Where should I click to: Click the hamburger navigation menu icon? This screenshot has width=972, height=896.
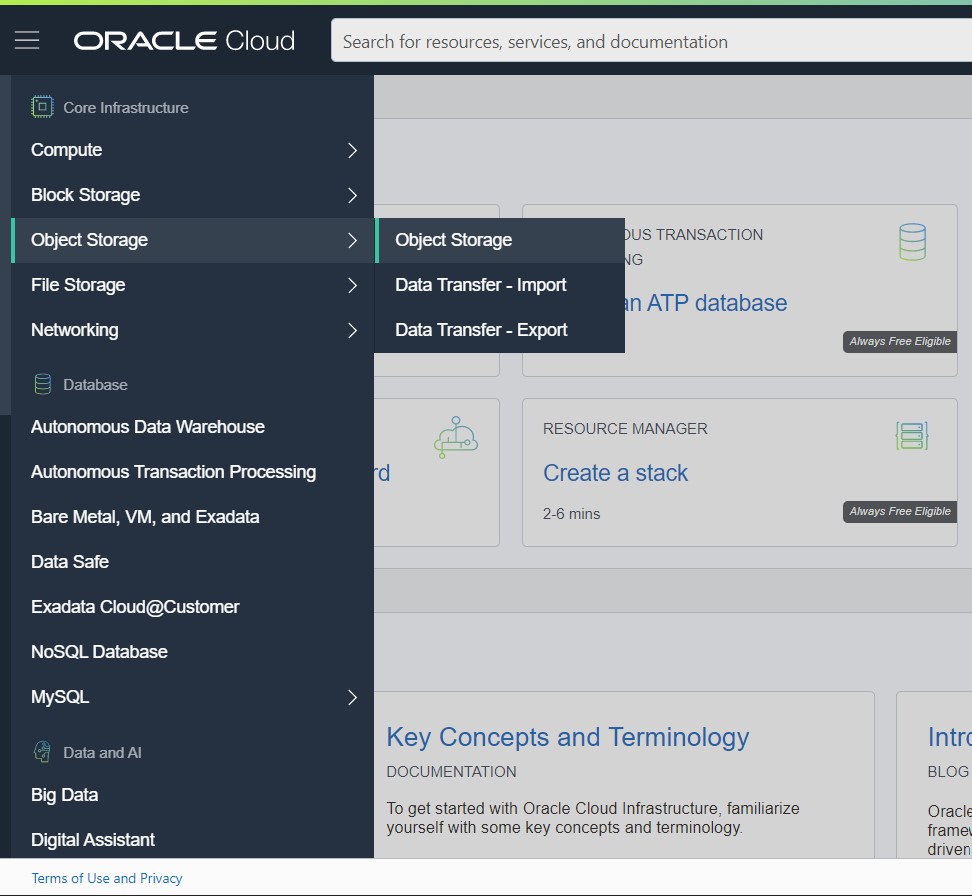(x=27, y=40)
